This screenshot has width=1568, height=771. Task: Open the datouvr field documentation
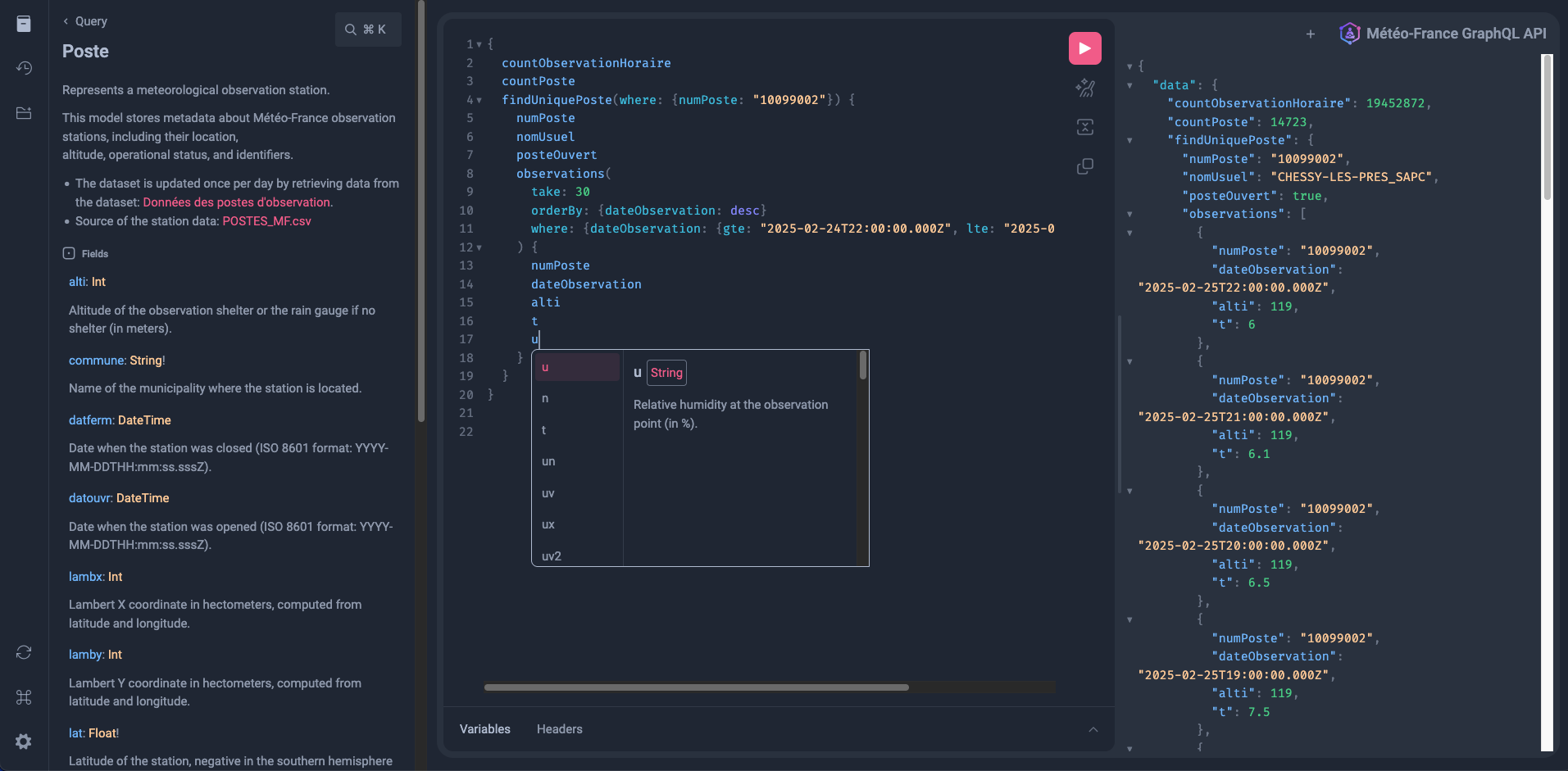coord(90,498)
